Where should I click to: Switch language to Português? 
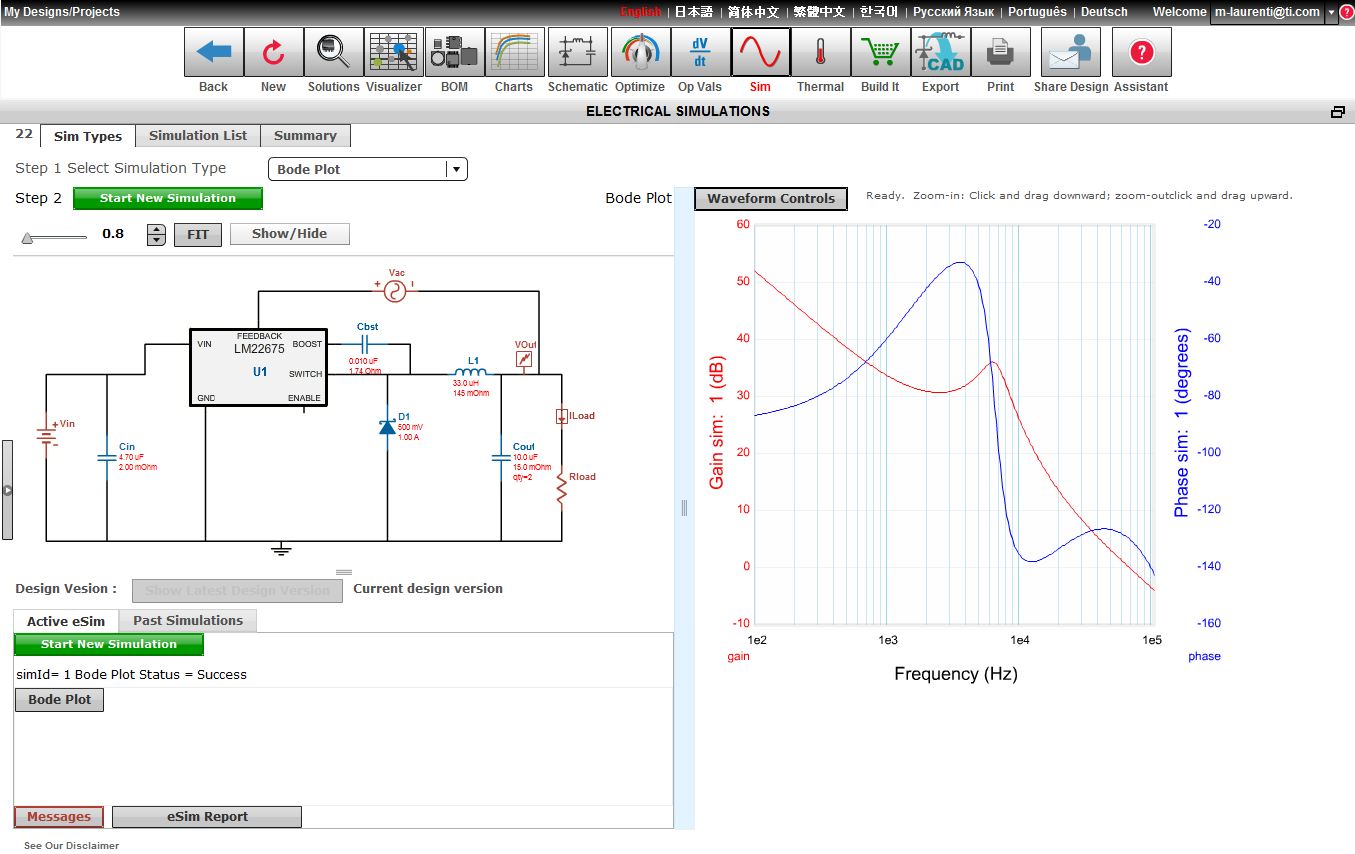1037,12
